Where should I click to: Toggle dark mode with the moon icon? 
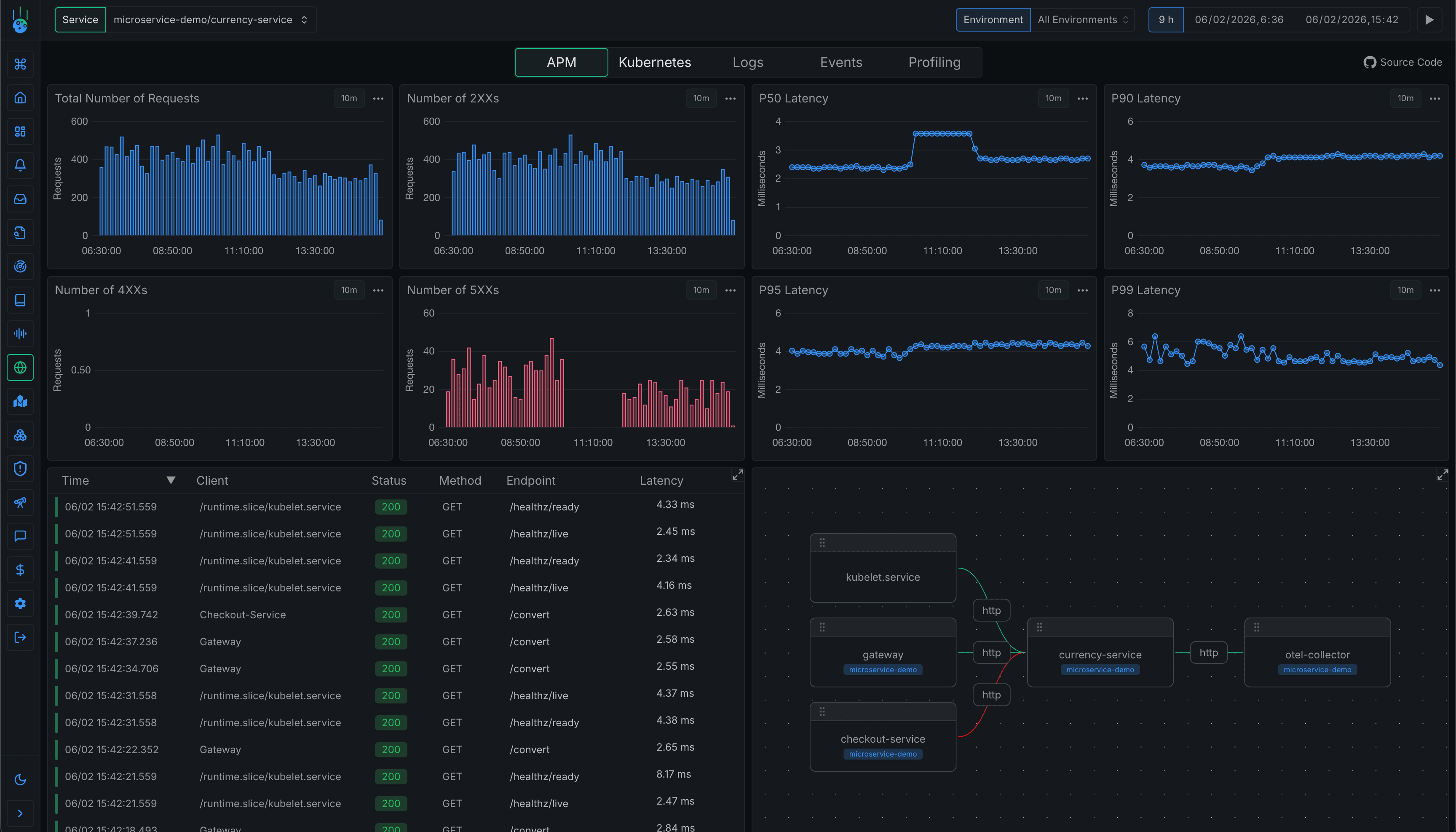[x=20, y=779]
